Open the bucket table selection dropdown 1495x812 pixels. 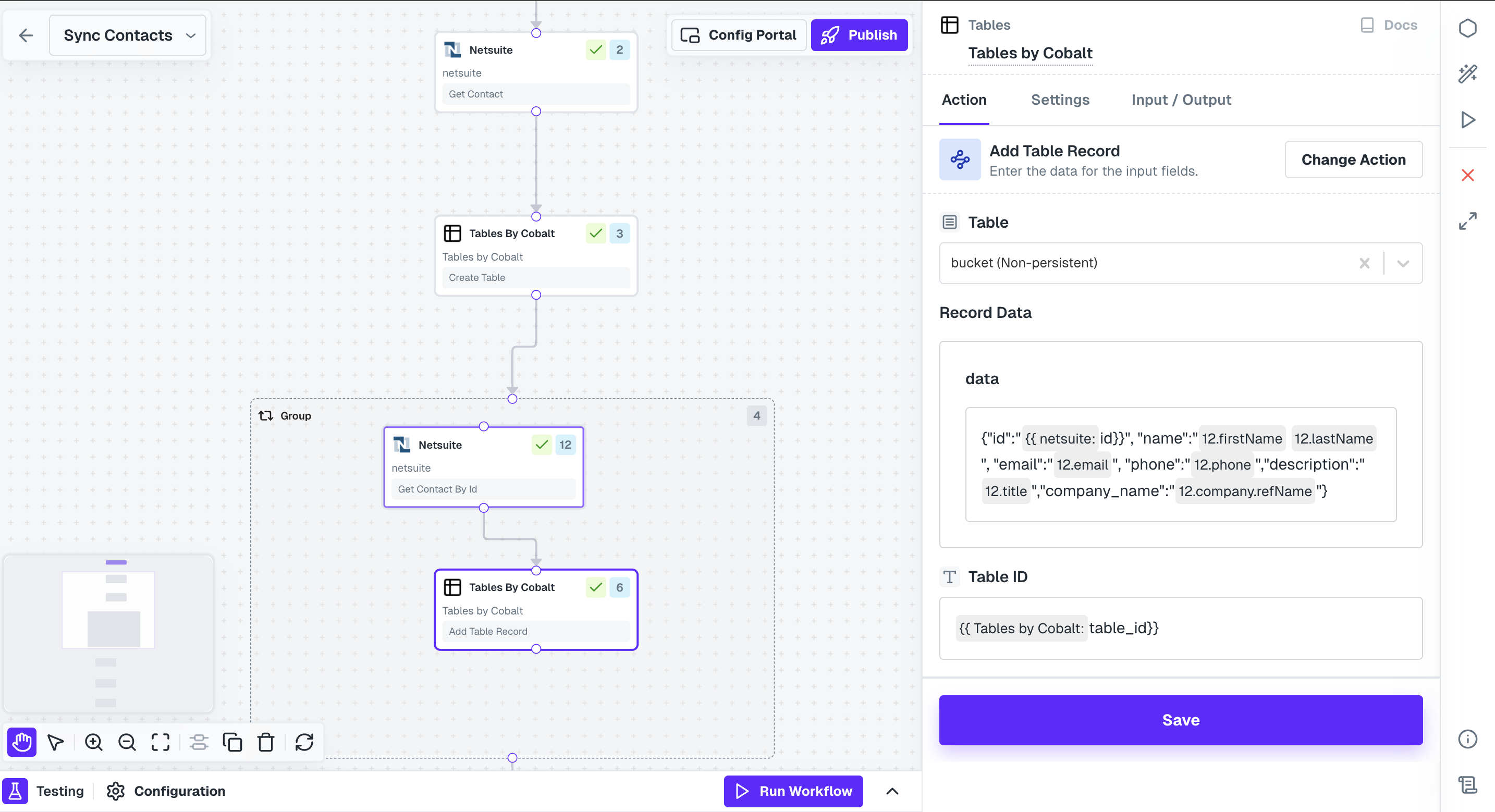pos(1404,264)
